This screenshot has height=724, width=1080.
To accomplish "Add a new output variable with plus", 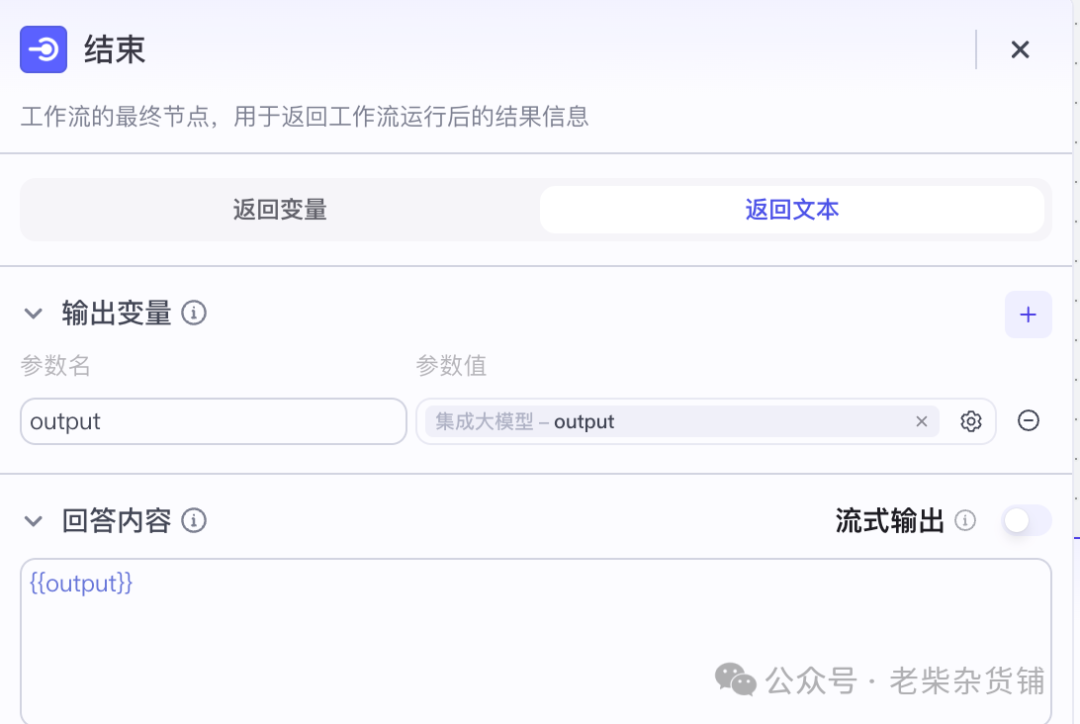I will (1027, 314).
